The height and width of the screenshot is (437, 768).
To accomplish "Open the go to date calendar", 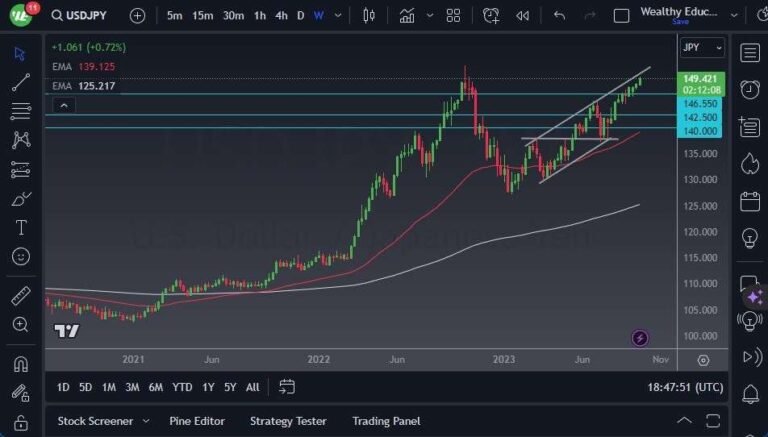I will coord(287,387).
